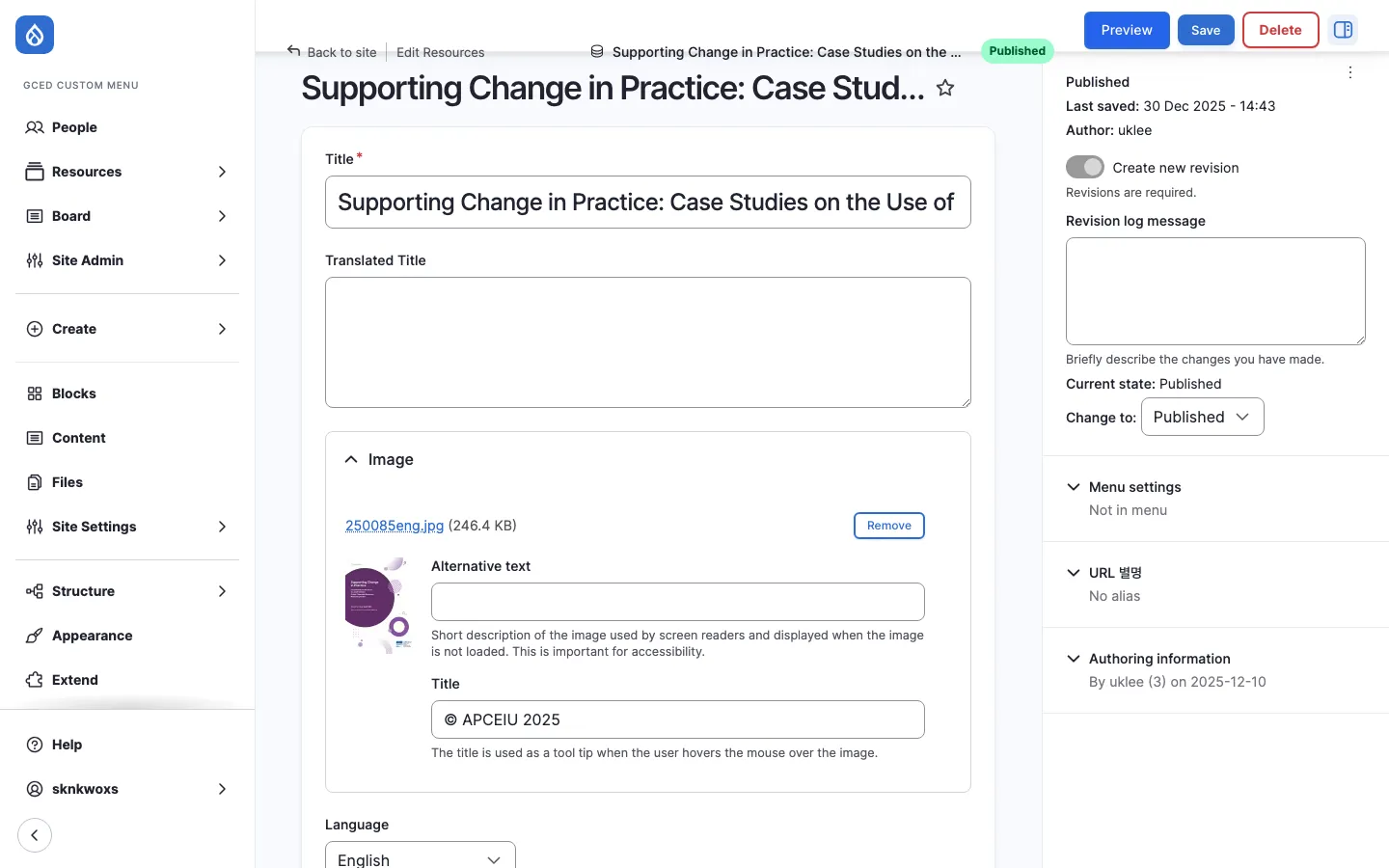Open the Appearance brush item

click(92, 636)
